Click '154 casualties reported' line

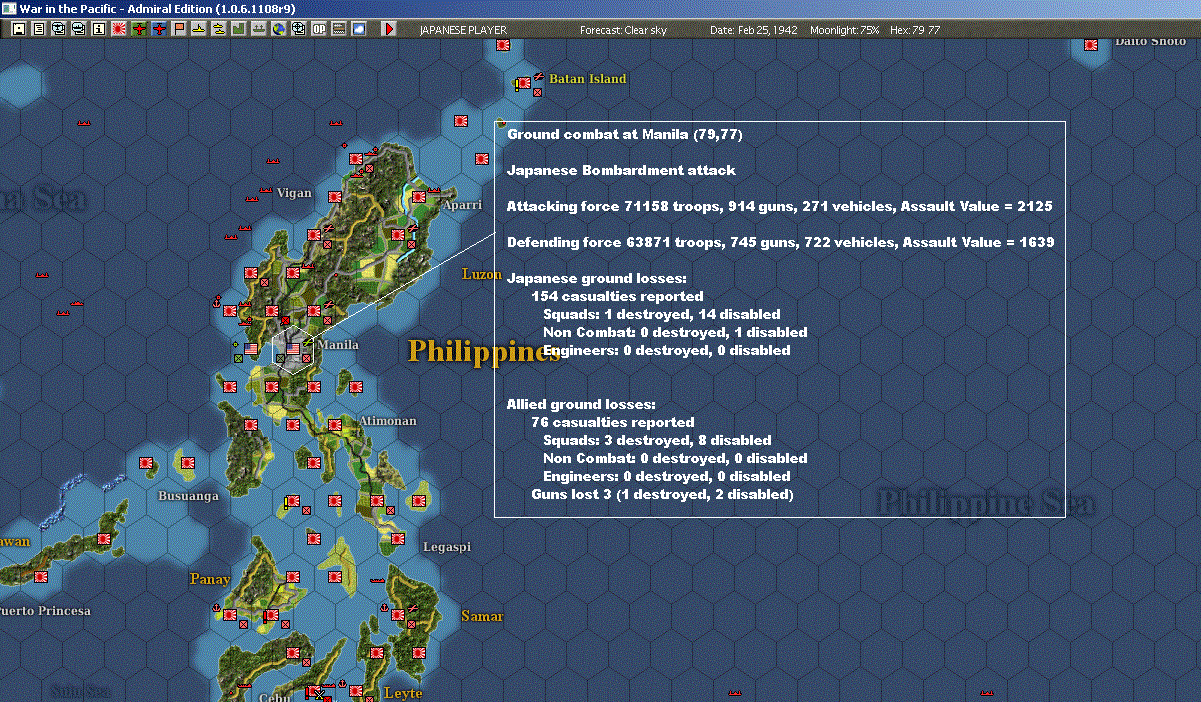click(x=617, y=296)
